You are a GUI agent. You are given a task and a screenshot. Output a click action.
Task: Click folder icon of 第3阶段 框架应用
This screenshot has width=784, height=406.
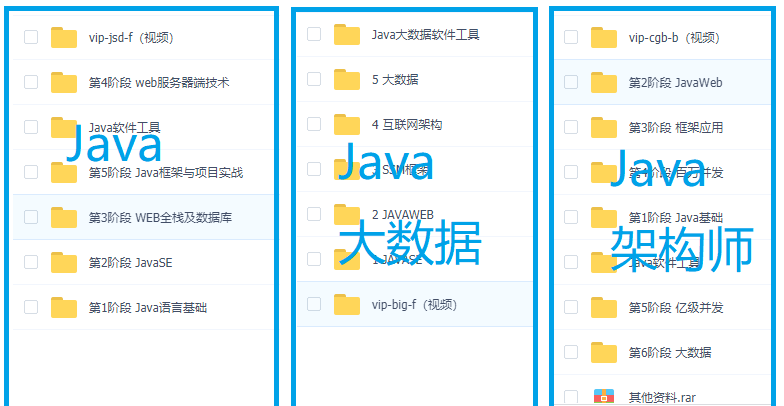click(604, 128)
